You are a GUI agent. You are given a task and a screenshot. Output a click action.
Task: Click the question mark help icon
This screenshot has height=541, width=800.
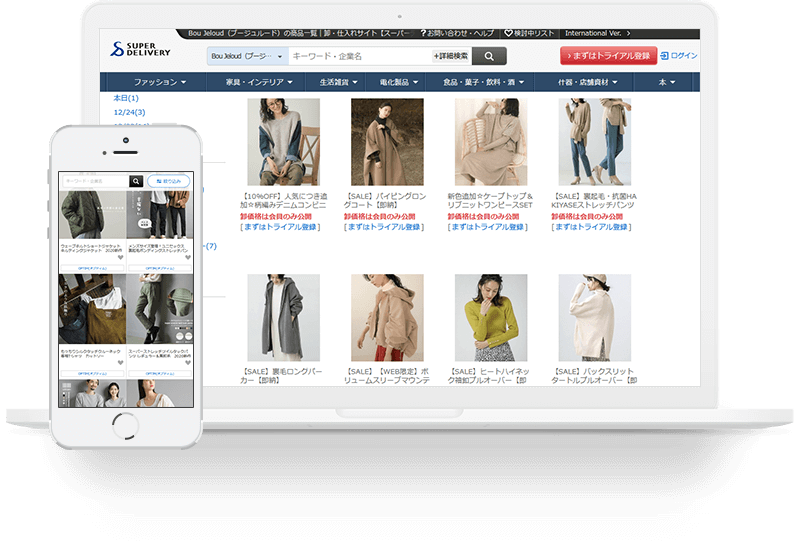coord(423,33)
